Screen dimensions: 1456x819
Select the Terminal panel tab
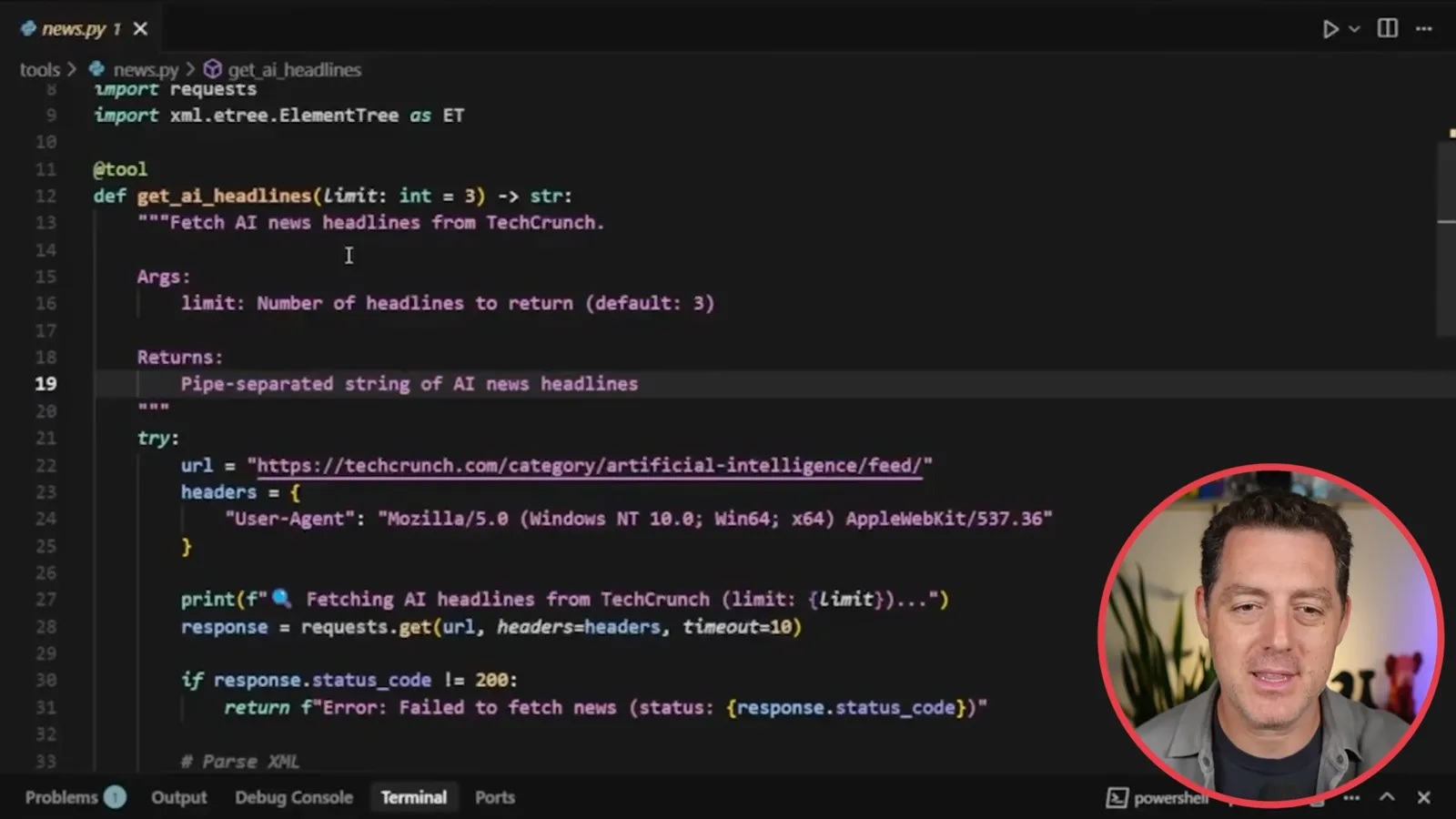click(x=414, y=797)
